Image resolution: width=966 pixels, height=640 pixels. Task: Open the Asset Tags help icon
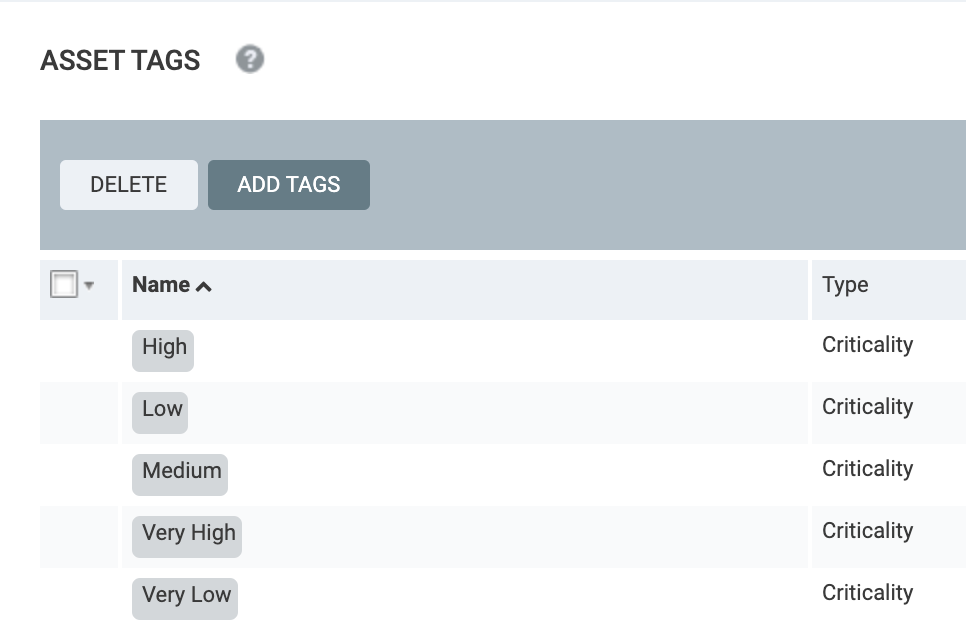coord(250,60)
